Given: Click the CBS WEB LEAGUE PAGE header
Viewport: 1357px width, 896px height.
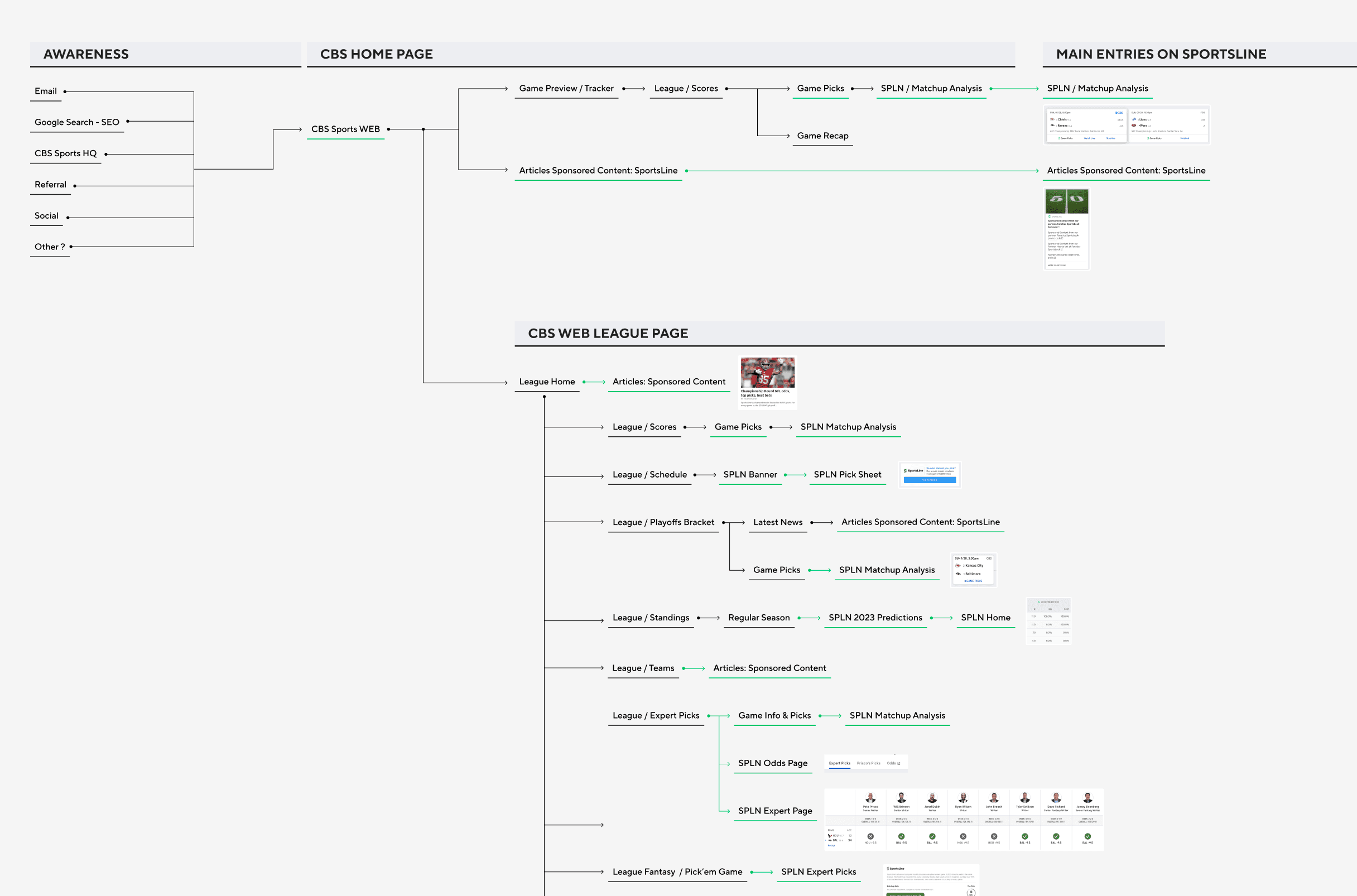Looking at the screenshot, I should (x=839, y=334).
